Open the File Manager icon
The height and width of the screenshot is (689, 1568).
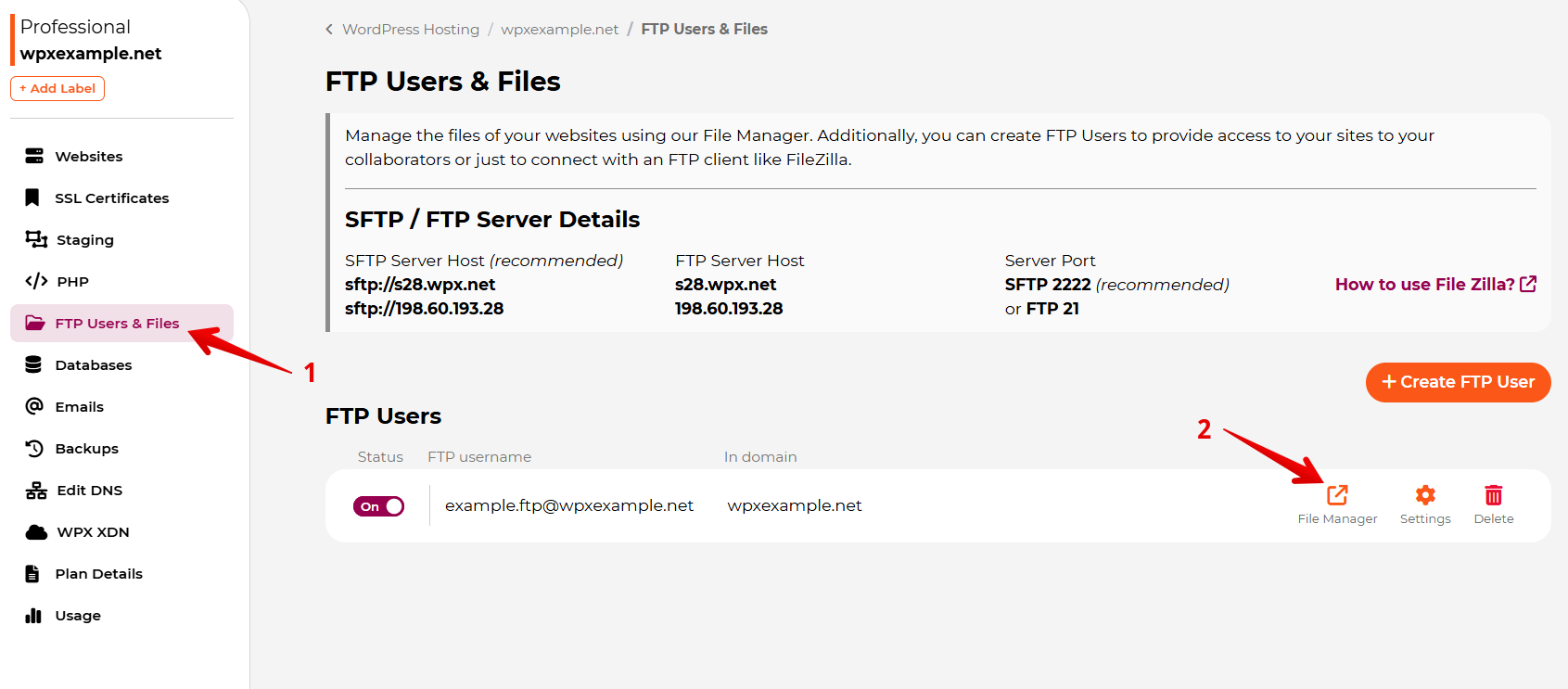[1337, 495]
